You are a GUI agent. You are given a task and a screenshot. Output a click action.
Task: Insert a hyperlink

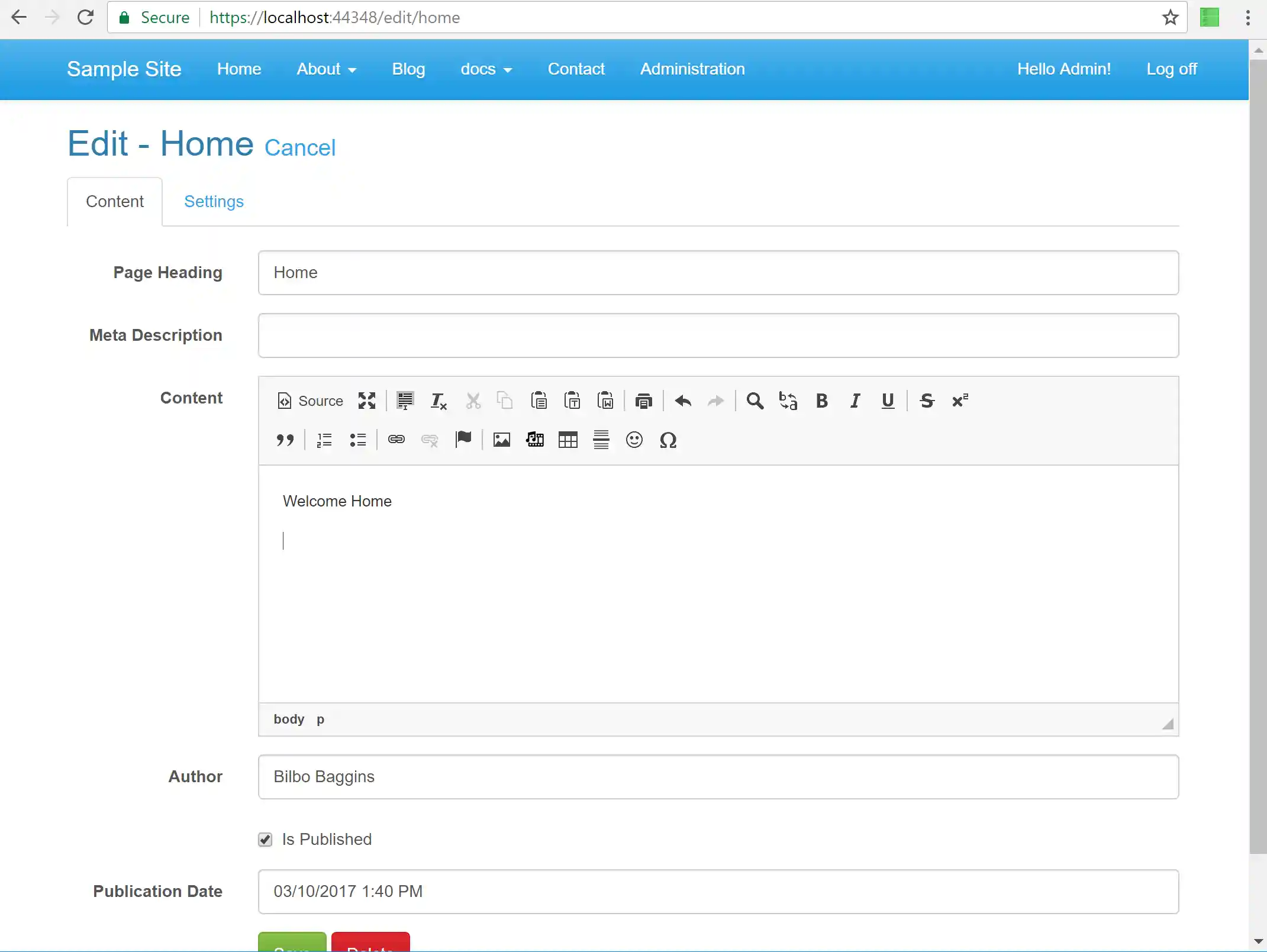pyautogui.click(x=396, y=440)
